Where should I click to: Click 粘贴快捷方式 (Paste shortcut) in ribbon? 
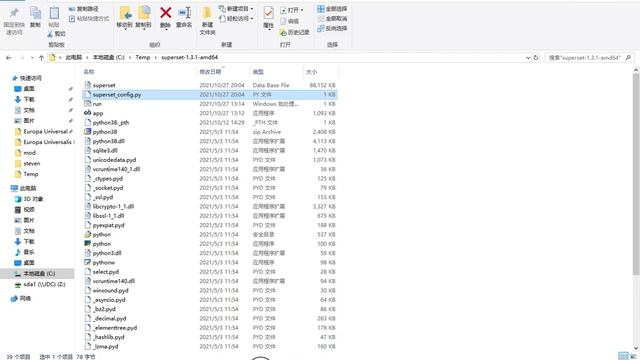pyautogui.click(x=89, y=19)
